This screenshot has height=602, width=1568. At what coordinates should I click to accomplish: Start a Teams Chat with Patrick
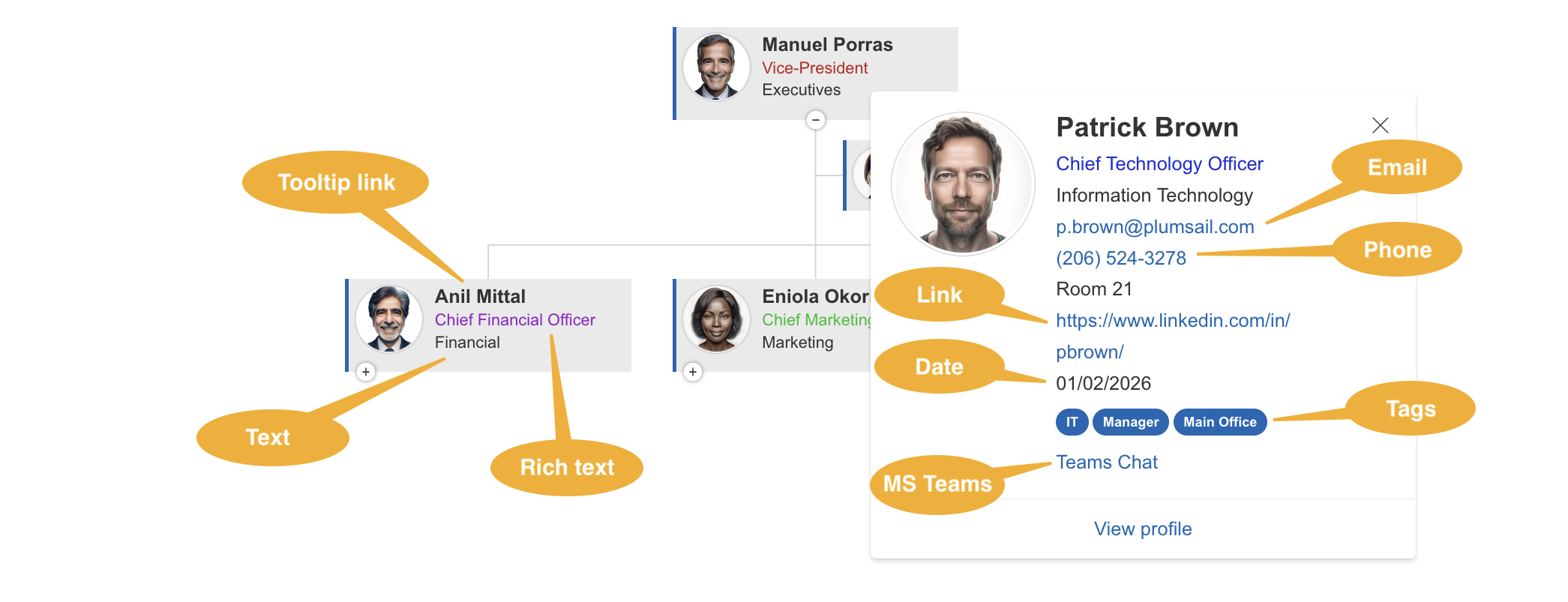coord(1106,463)
